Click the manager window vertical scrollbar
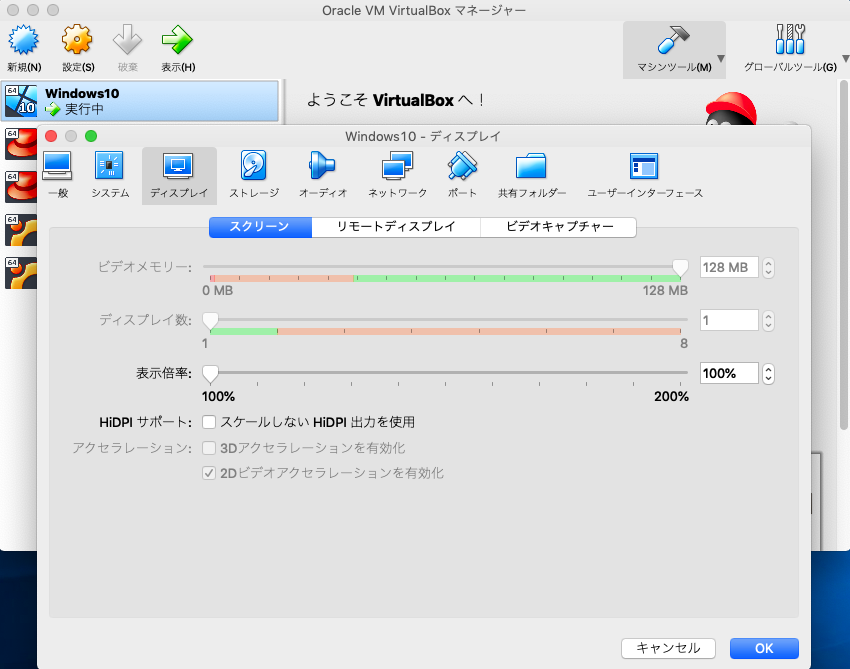The width and height of the screenshot is (850, 669). 843,255
